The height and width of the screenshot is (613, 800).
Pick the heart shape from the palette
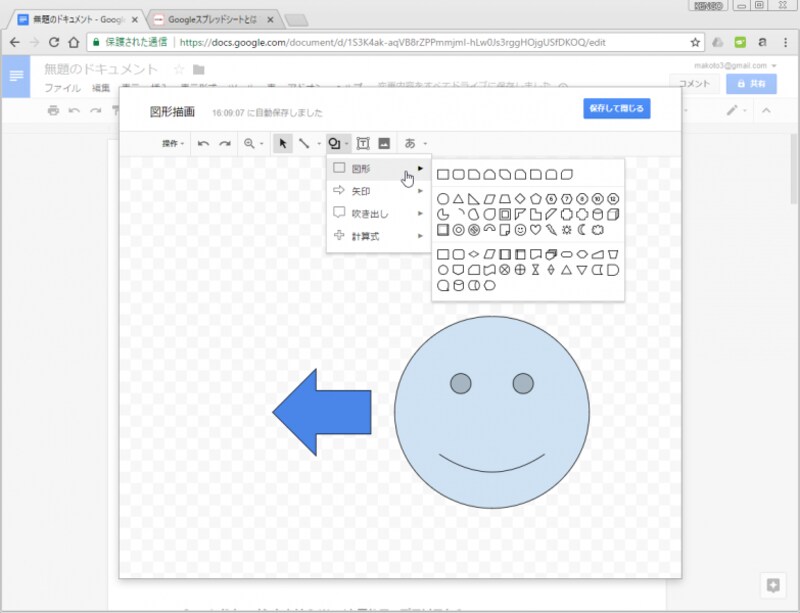tap(534, 229)
